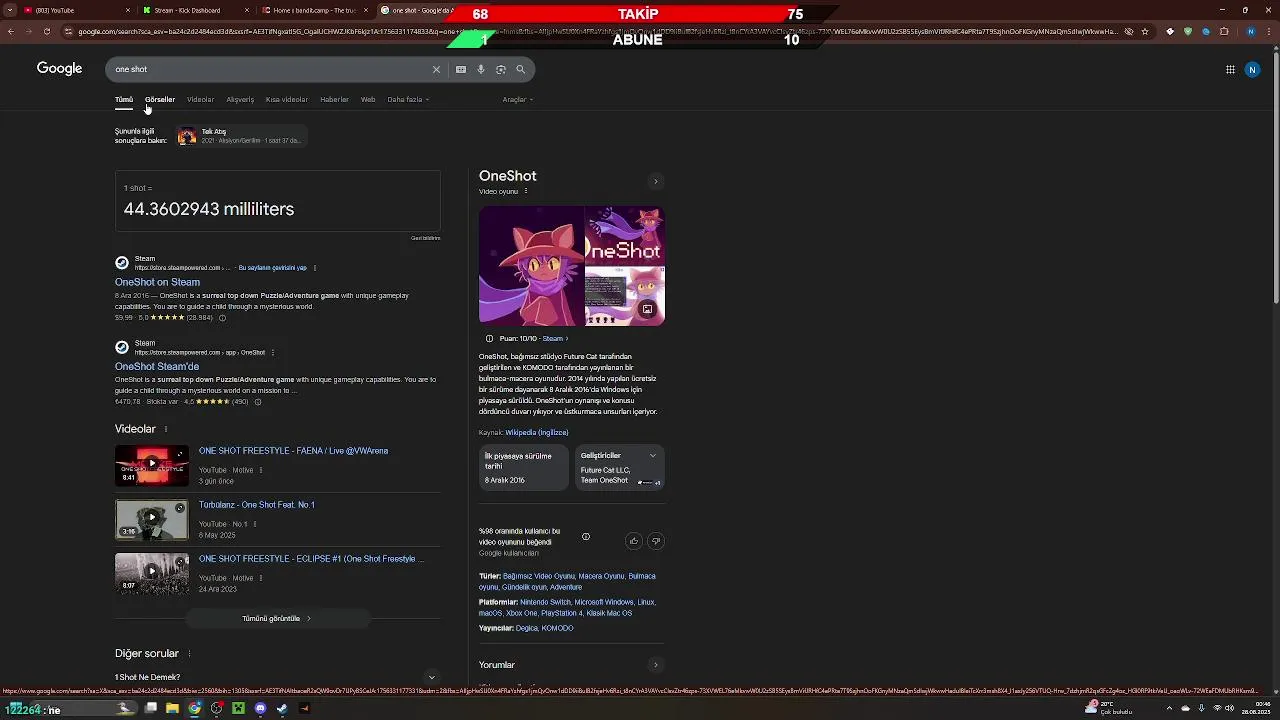
Task: Open options beside the Videolar heading
Action: [x=166, y=429]
